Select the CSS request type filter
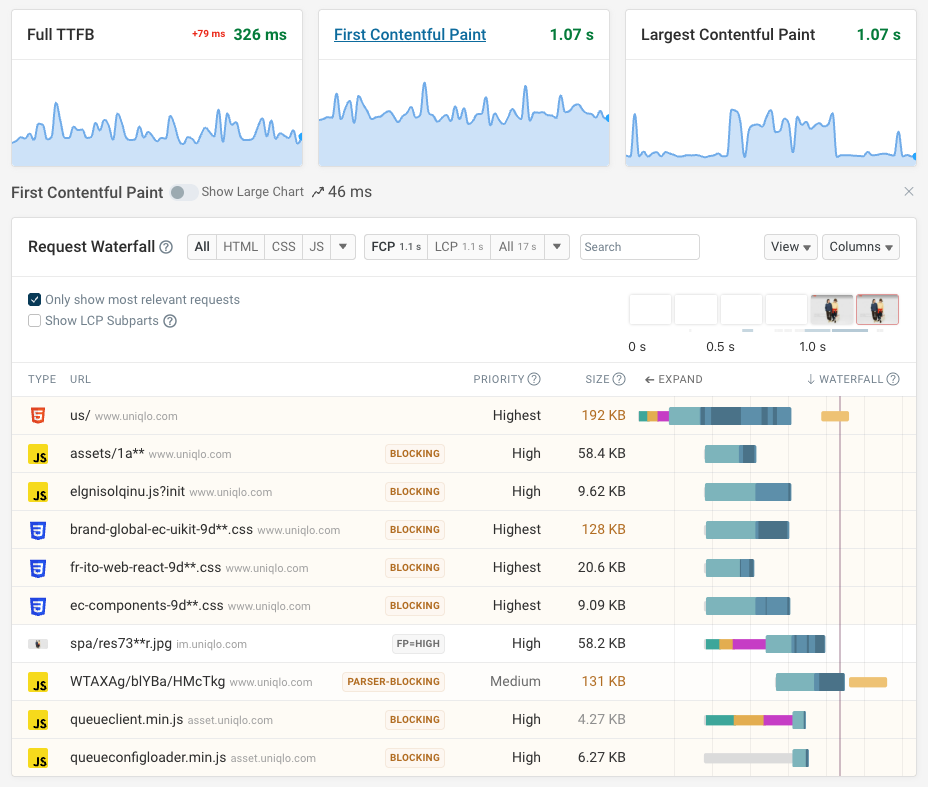Viewport: 928px width, 787px height. click(x=284, y=247)
